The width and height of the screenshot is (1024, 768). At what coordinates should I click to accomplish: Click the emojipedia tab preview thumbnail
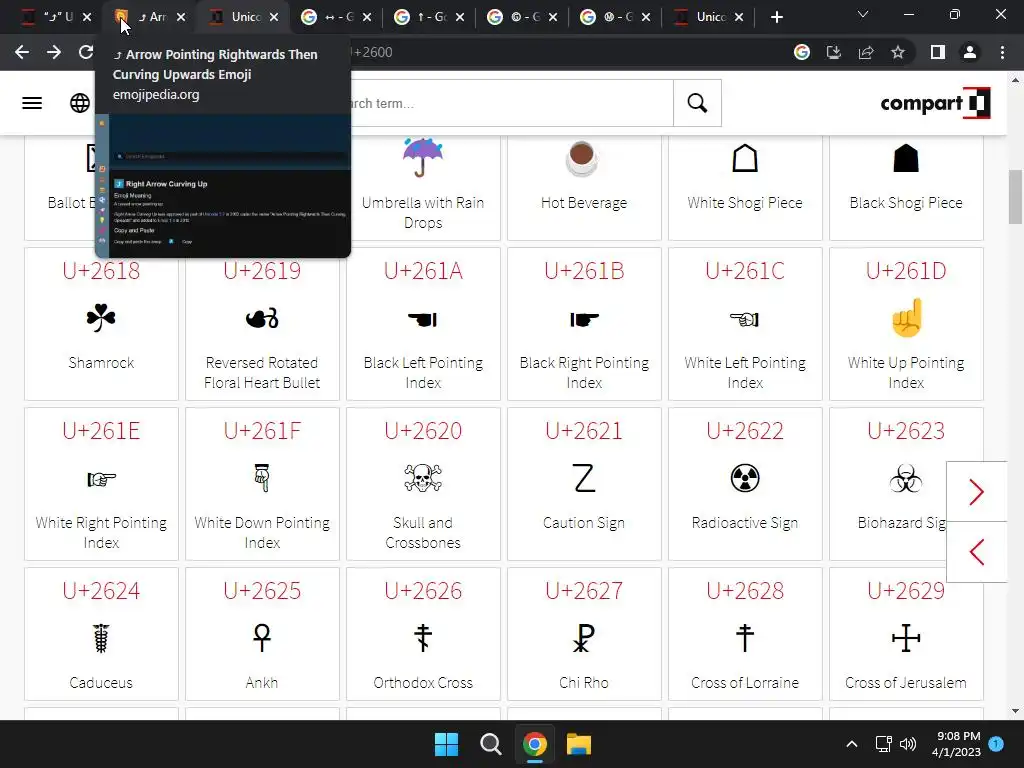tap(223, 186)
